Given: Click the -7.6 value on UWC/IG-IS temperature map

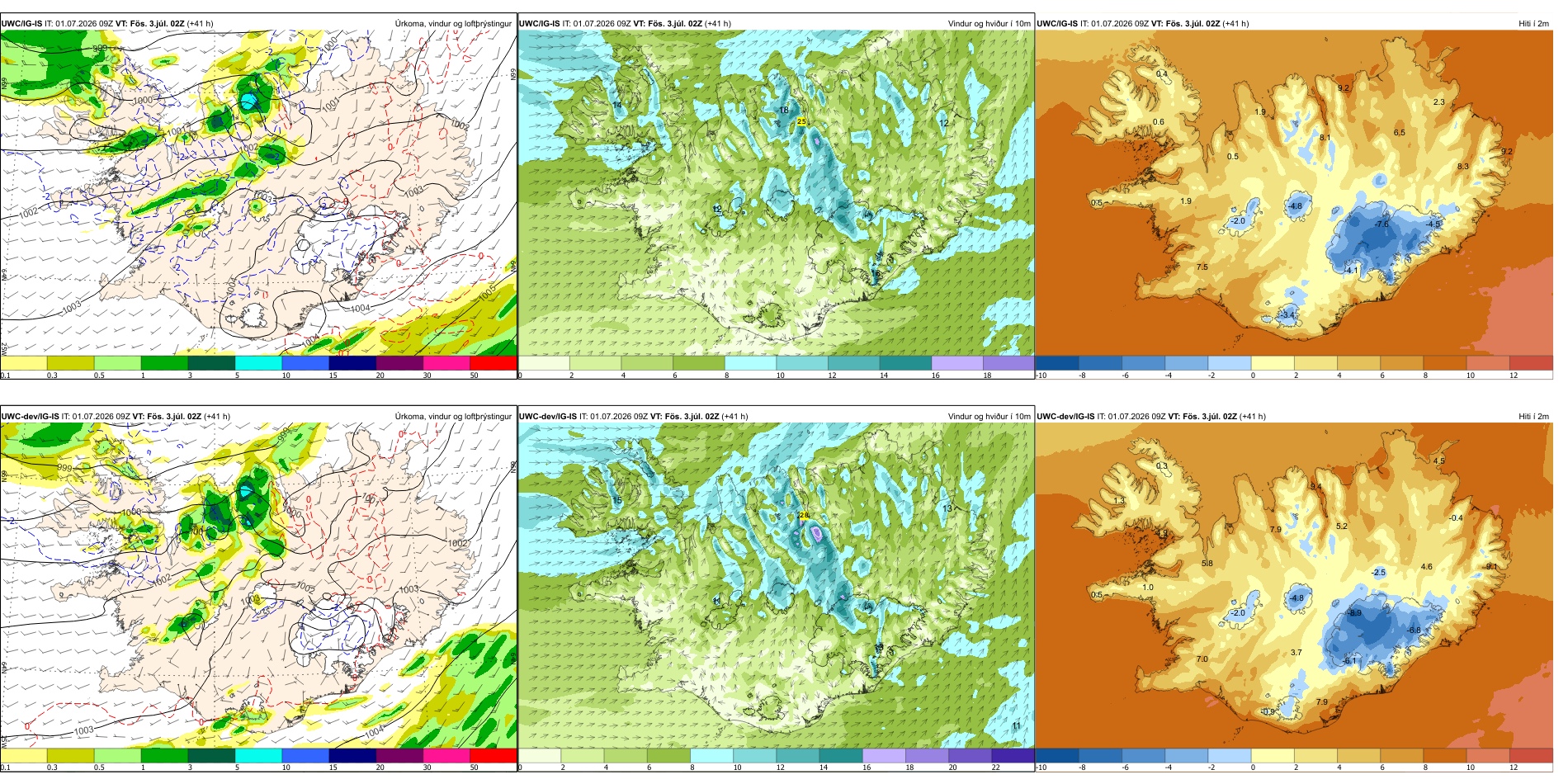Looking at the screenshot, I should coord(1381,224).
